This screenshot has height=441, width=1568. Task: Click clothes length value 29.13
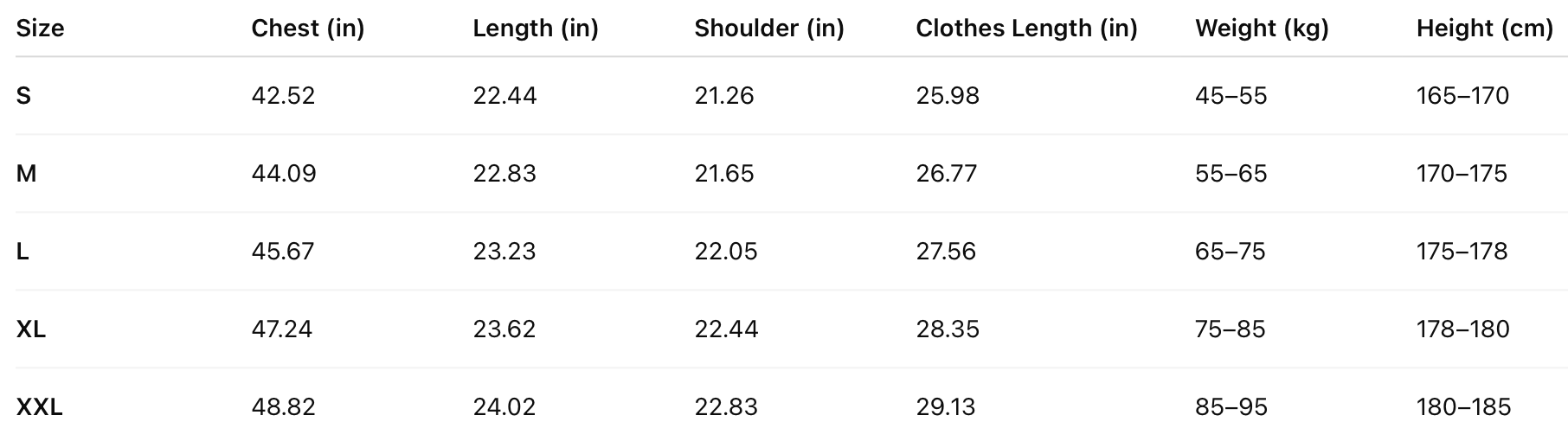point(946,406)
